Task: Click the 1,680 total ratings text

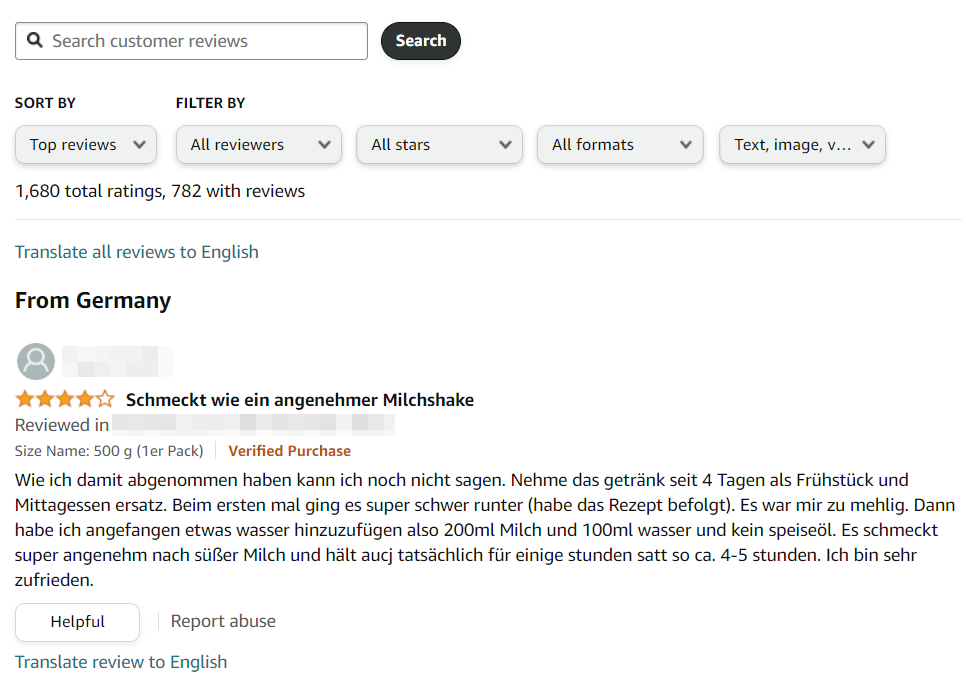Action: click(x=160, y=191)
